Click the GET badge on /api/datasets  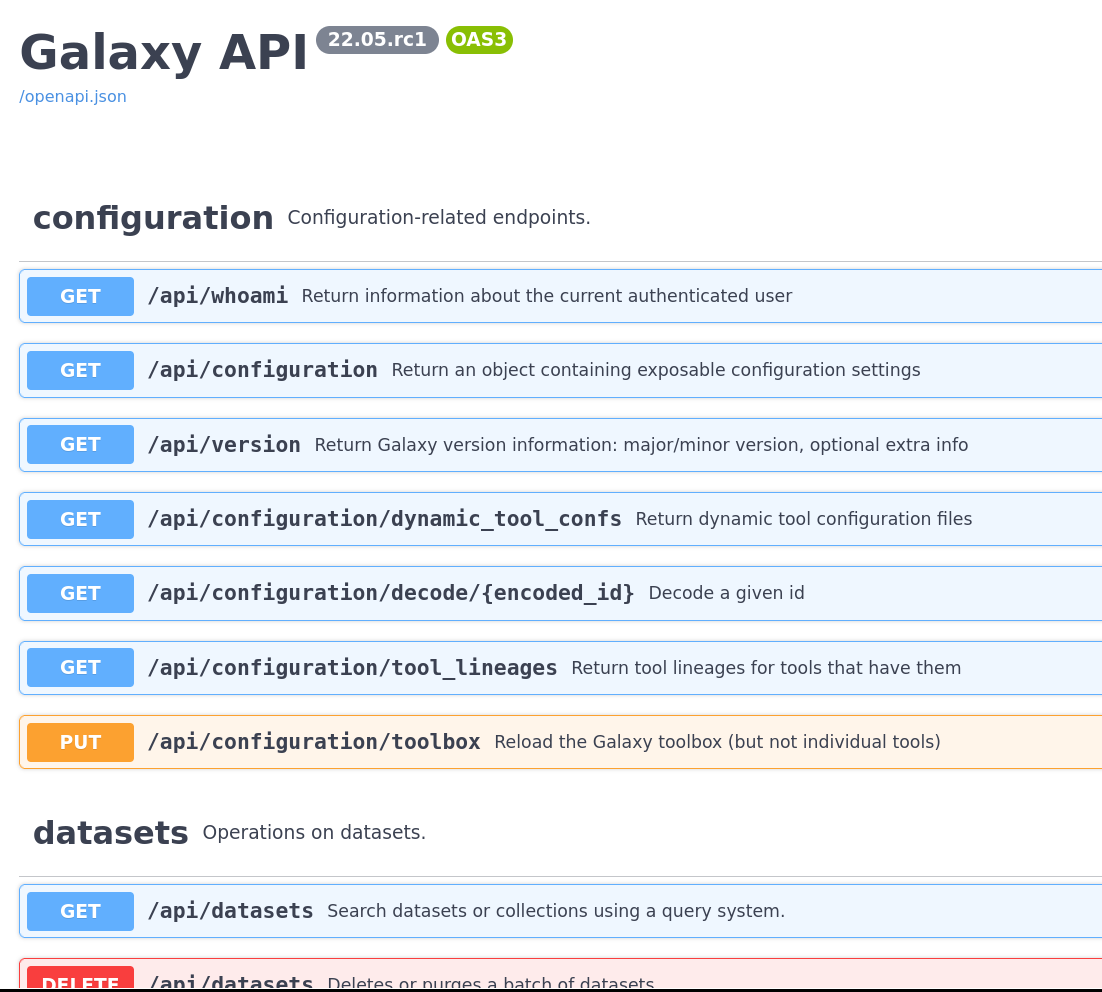(80, 911)
